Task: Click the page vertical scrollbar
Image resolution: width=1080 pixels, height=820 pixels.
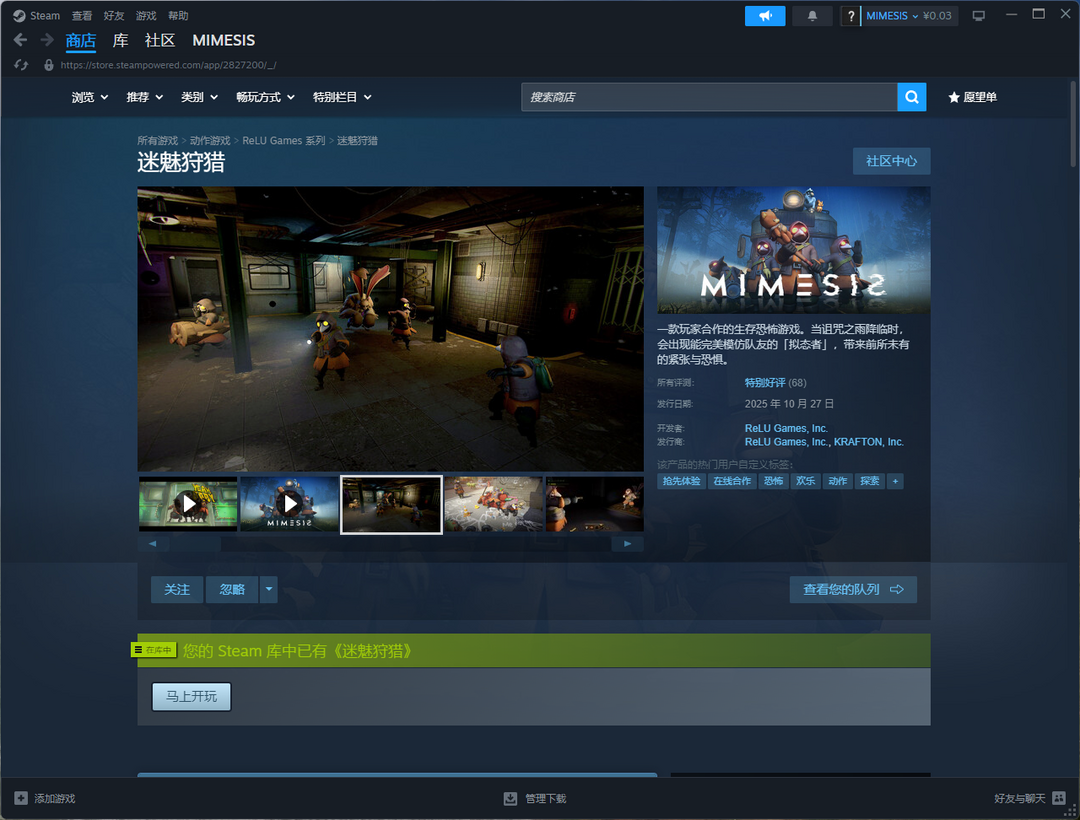Action: 1073,124
